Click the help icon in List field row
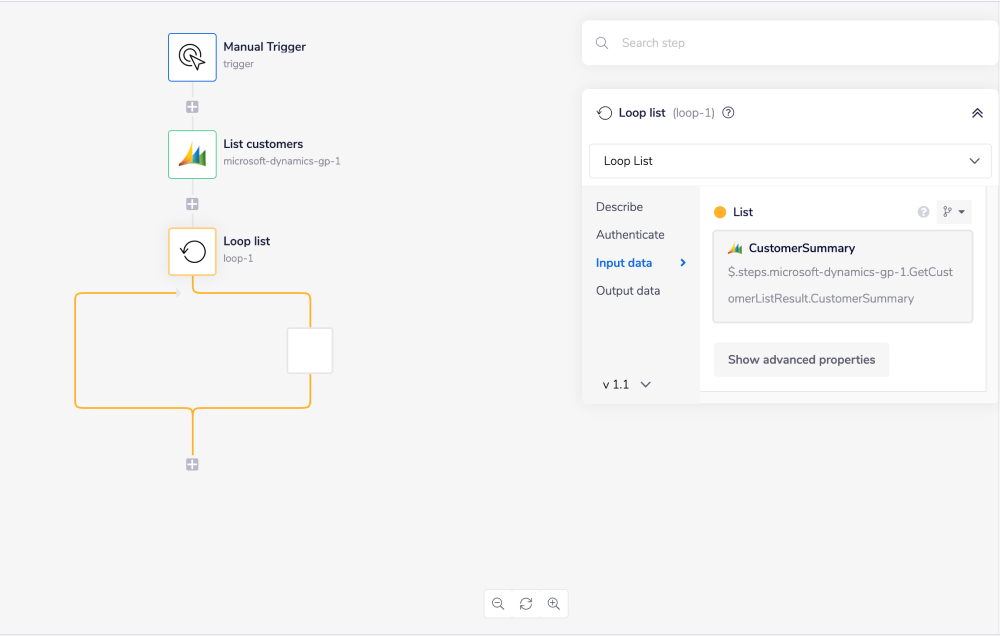This screenshot has width=1000, height=636. [x=923, y=212]
